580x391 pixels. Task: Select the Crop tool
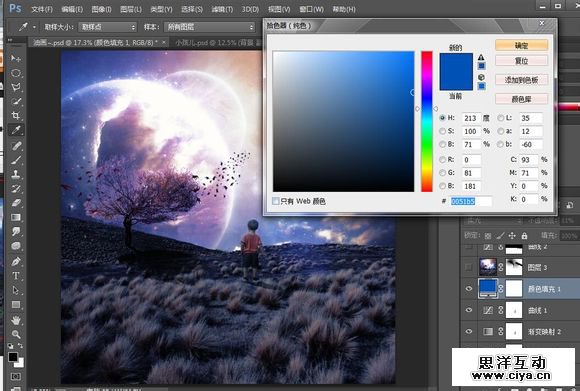(16, 115)
